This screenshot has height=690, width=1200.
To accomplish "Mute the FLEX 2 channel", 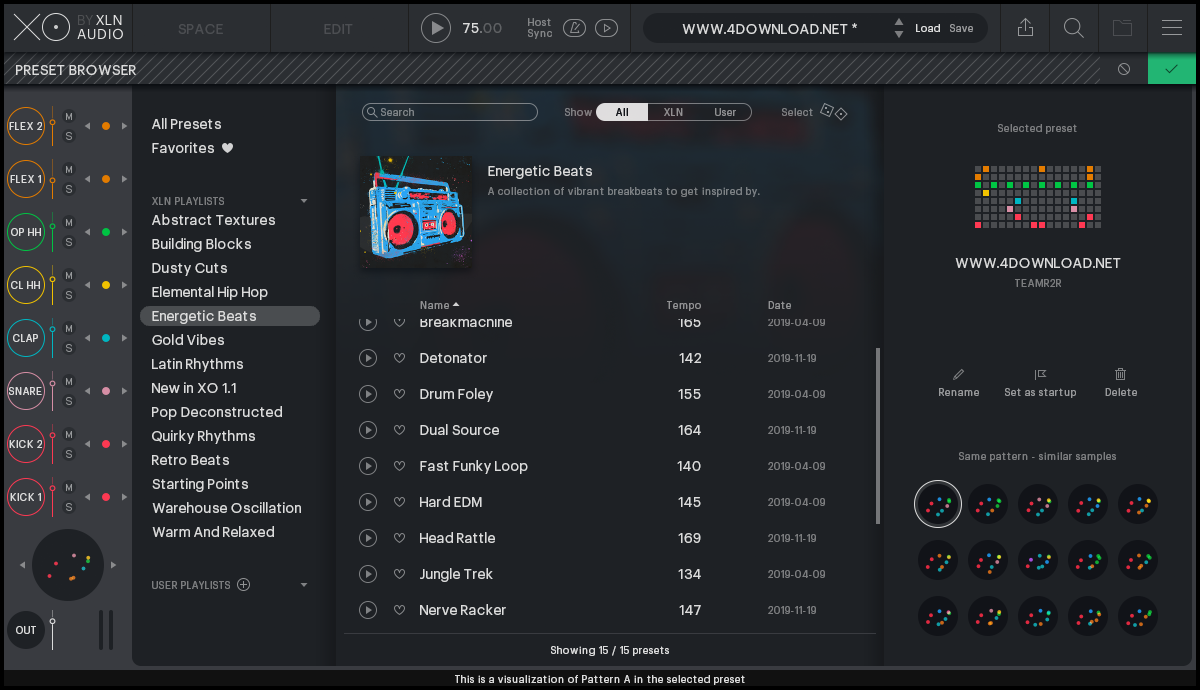I will pos(69,116).
